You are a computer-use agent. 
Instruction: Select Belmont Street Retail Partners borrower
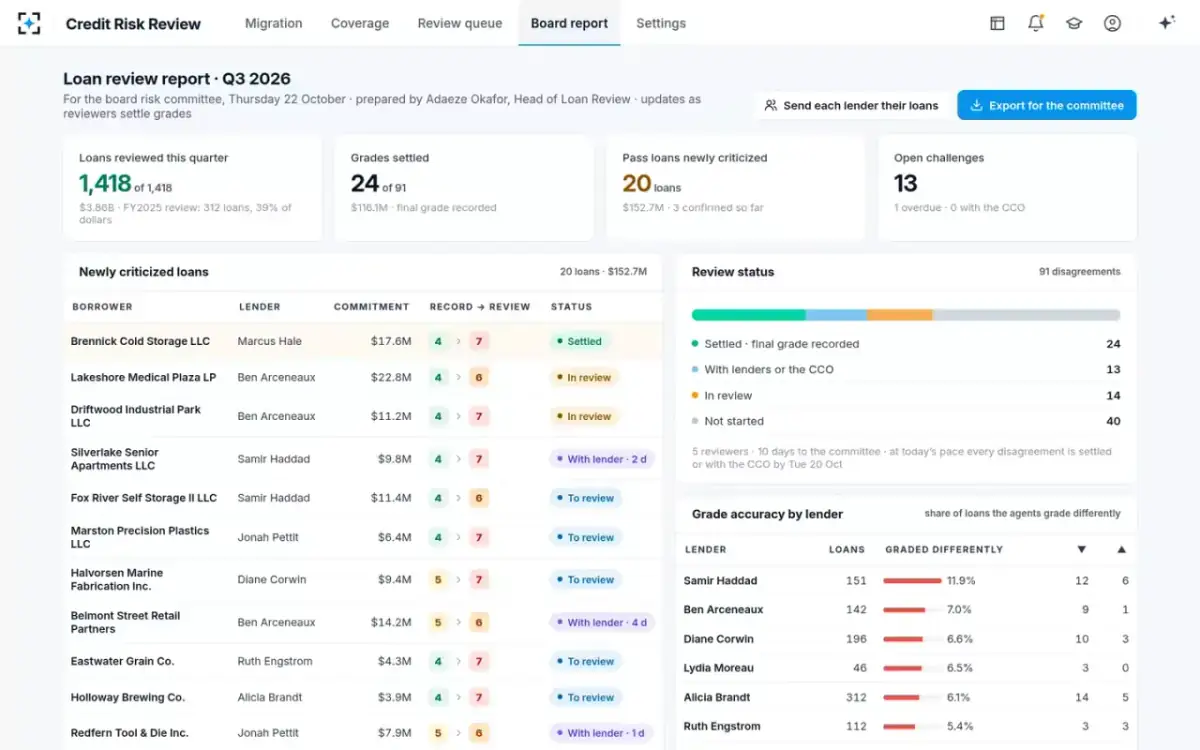tap(125, 622)
